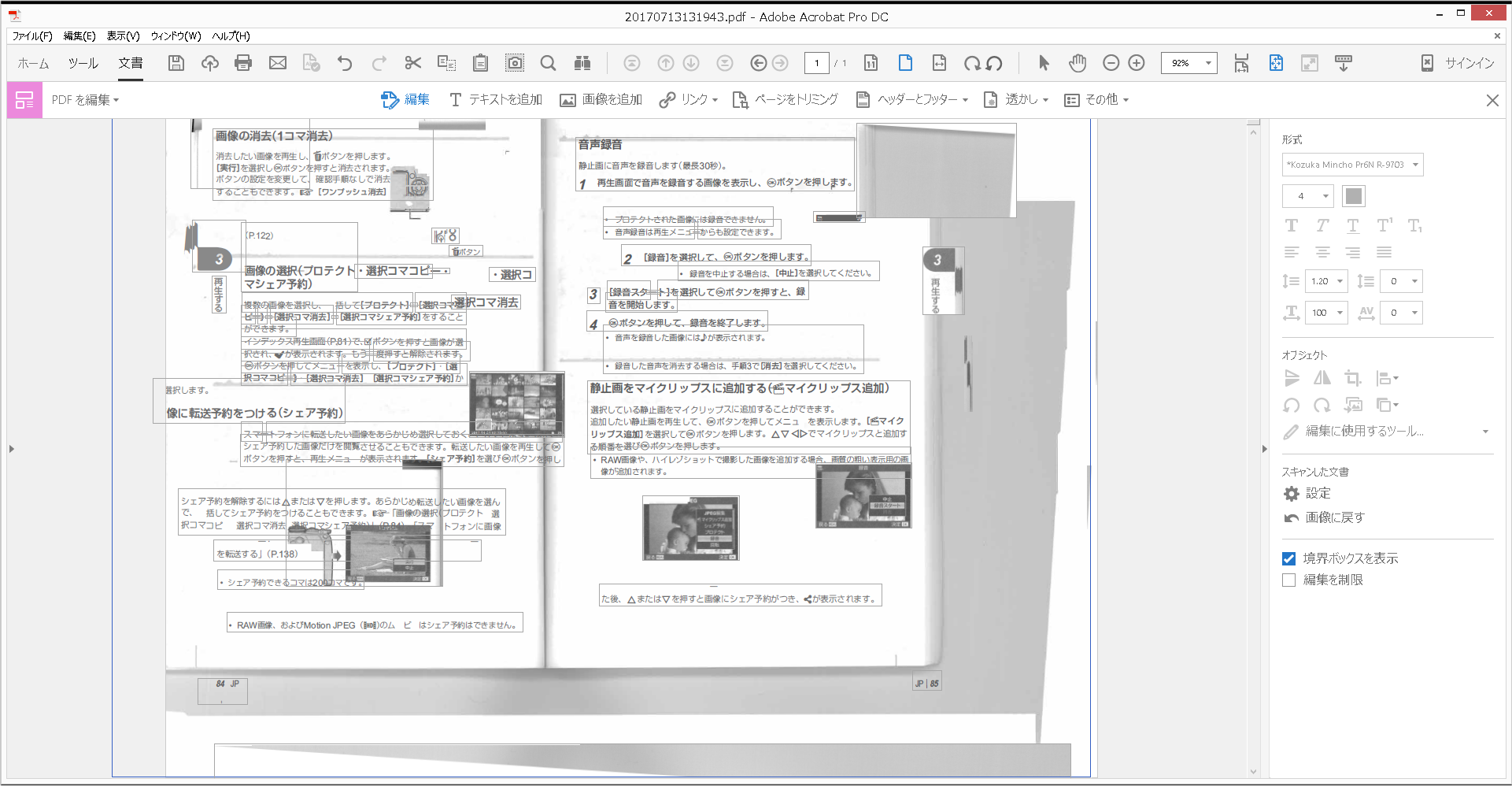This screenshot has width=1512, height=786.
Task: Upload the file via the cloud icon
Action: 210,63
